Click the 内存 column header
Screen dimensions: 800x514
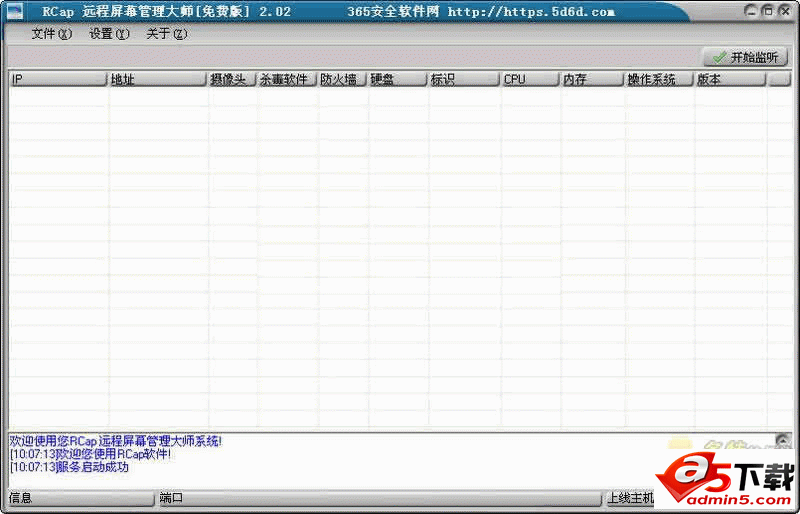click(592, 80)
